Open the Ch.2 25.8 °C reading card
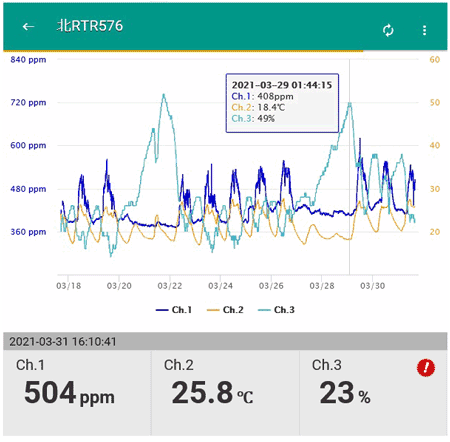This screenshot has width=450, height=442. coord(225,393)
